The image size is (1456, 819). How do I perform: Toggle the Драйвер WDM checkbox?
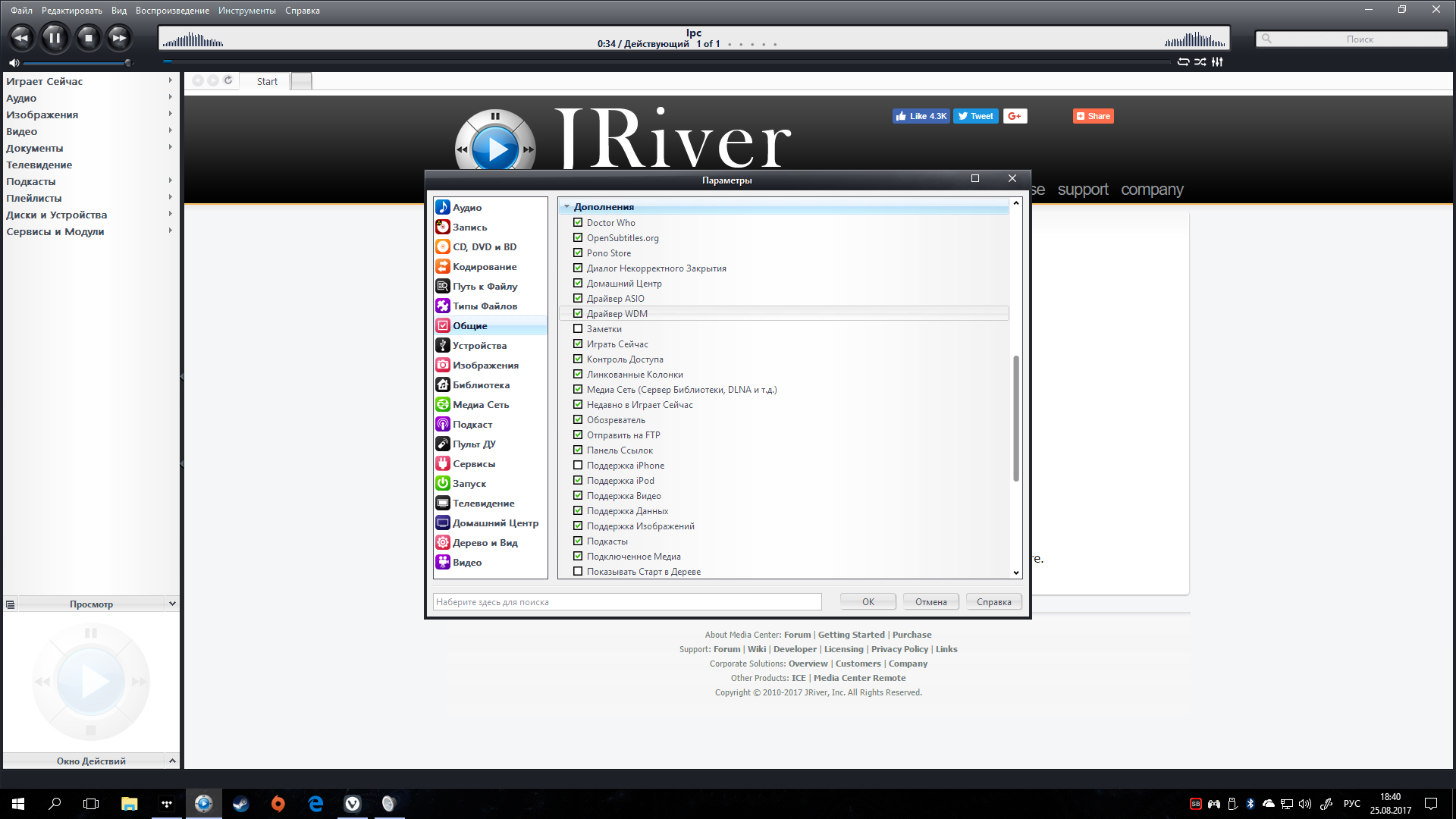click(x=578, y=313)
